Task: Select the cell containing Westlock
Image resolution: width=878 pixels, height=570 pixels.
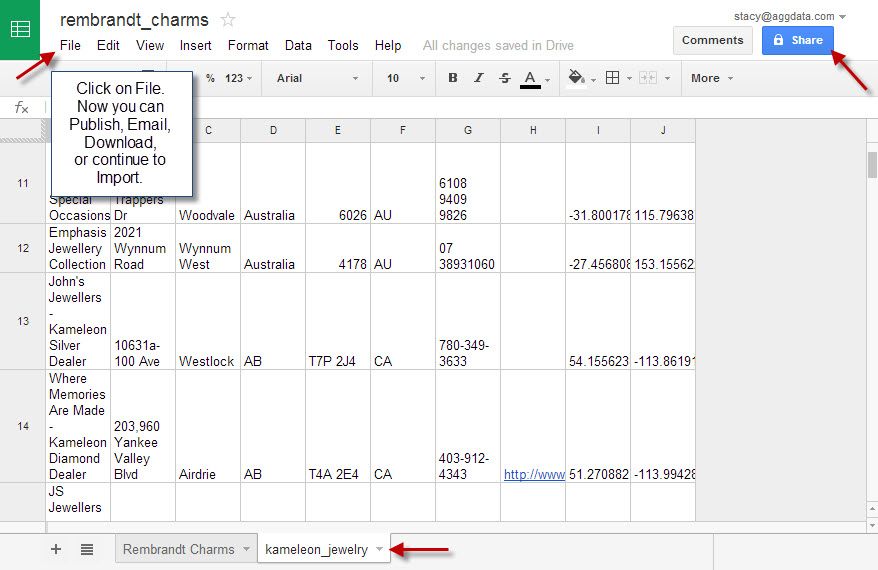Action: tap(208, 321)
